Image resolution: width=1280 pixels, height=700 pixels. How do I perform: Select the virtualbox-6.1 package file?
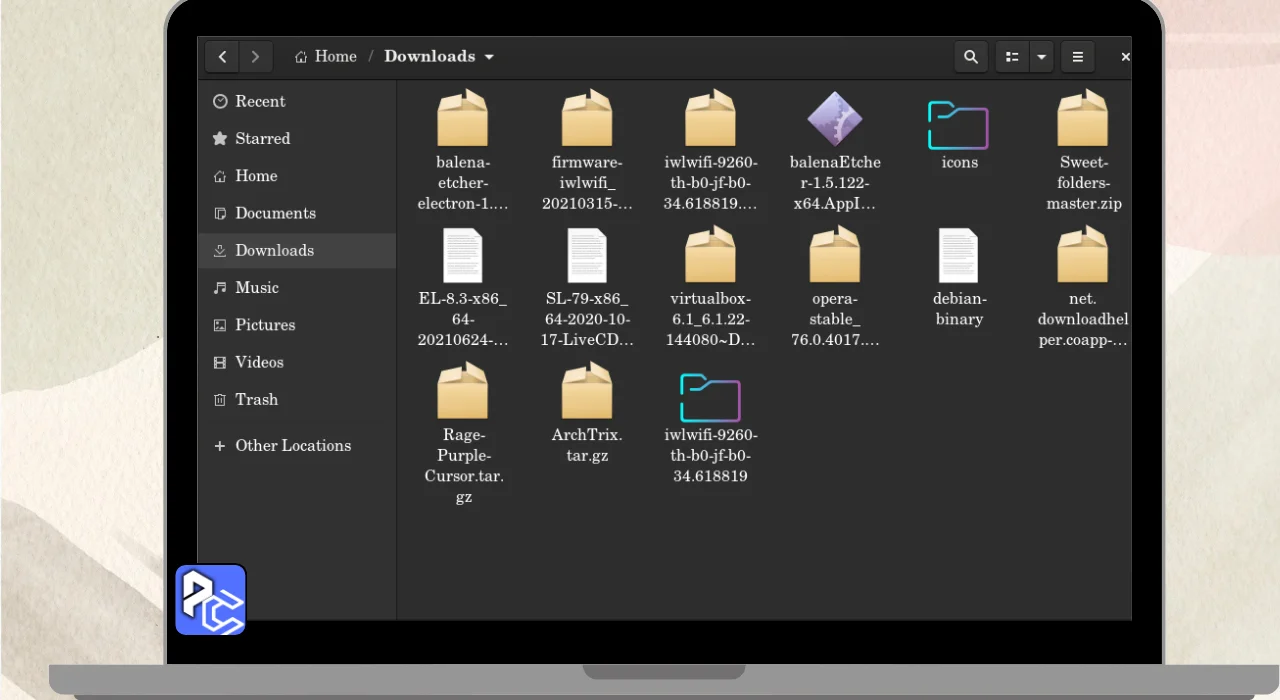point(710,256)
